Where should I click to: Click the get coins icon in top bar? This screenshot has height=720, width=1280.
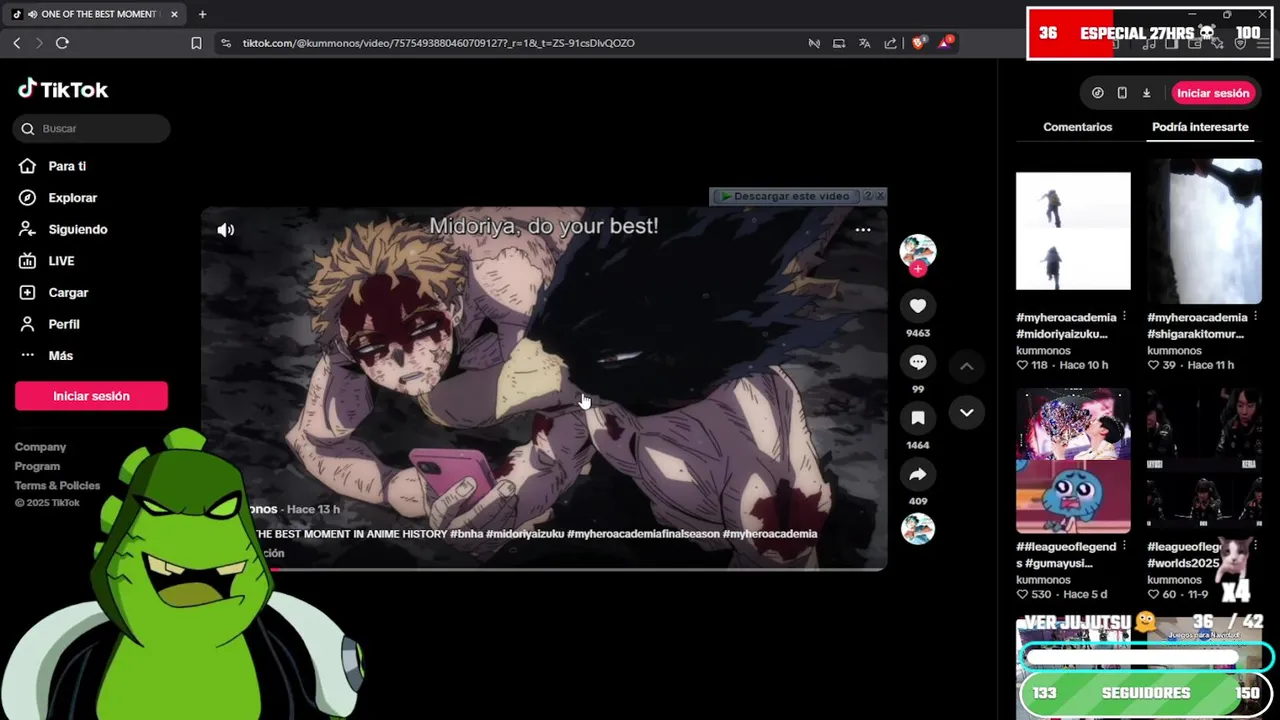[1098, 93]
